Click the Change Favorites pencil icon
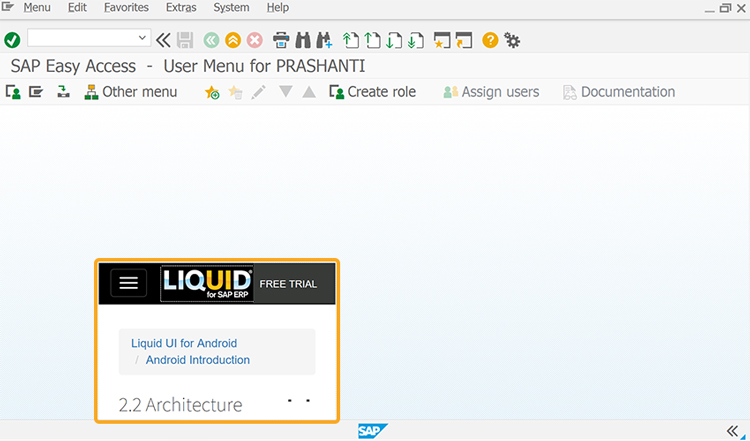 [258, 92]
